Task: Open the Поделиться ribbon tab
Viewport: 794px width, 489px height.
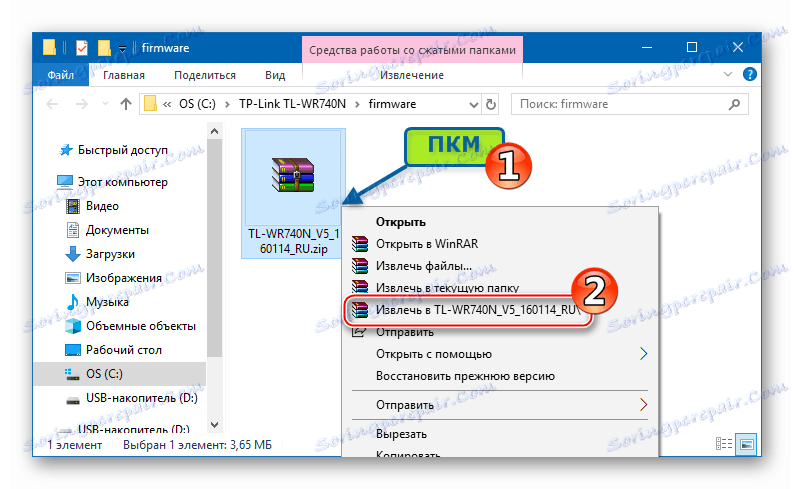Action: tap(205, 75)
